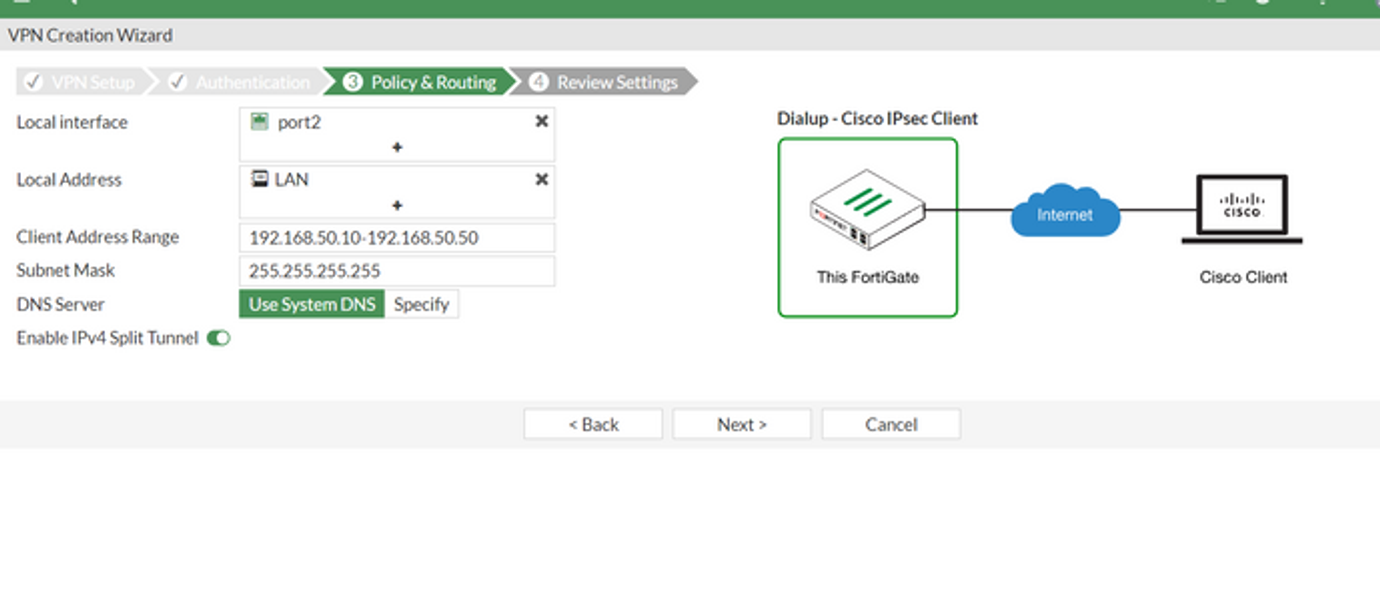Add another Local Address with plus
This screenshot has height=589, width=1380.
pos(397,205)
